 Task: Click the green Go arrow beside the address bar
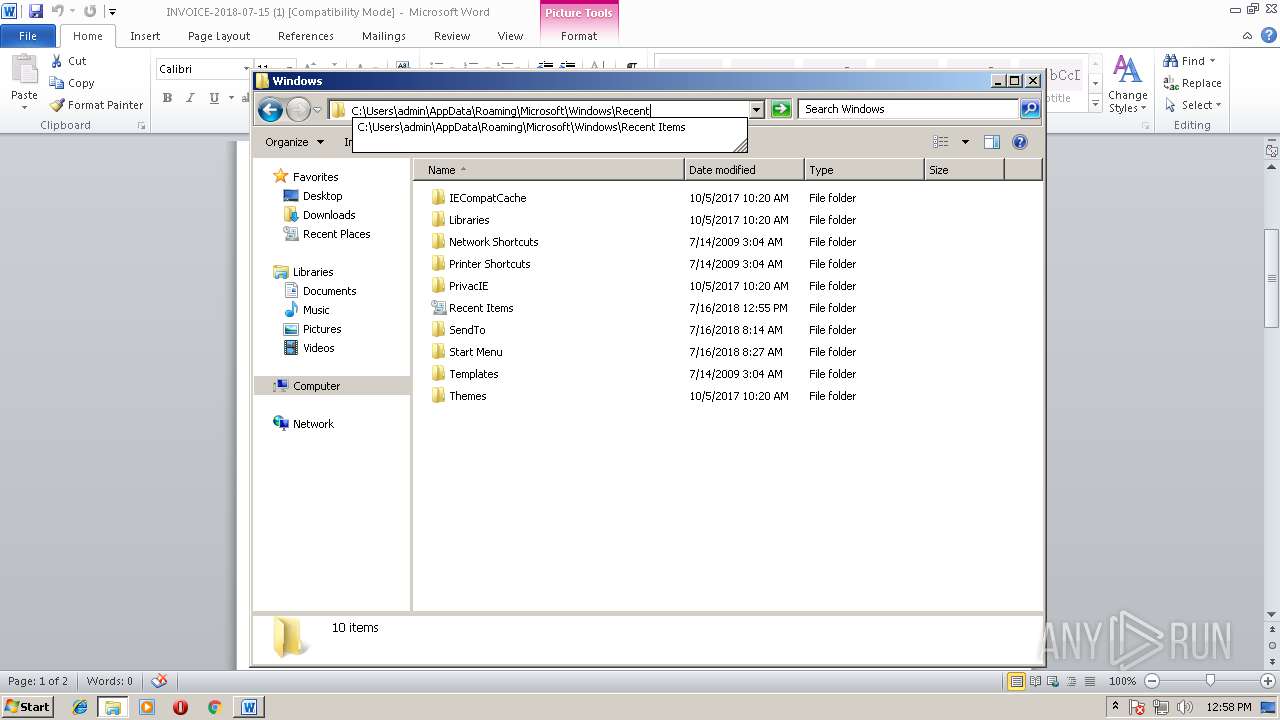[x=781, y=109]
